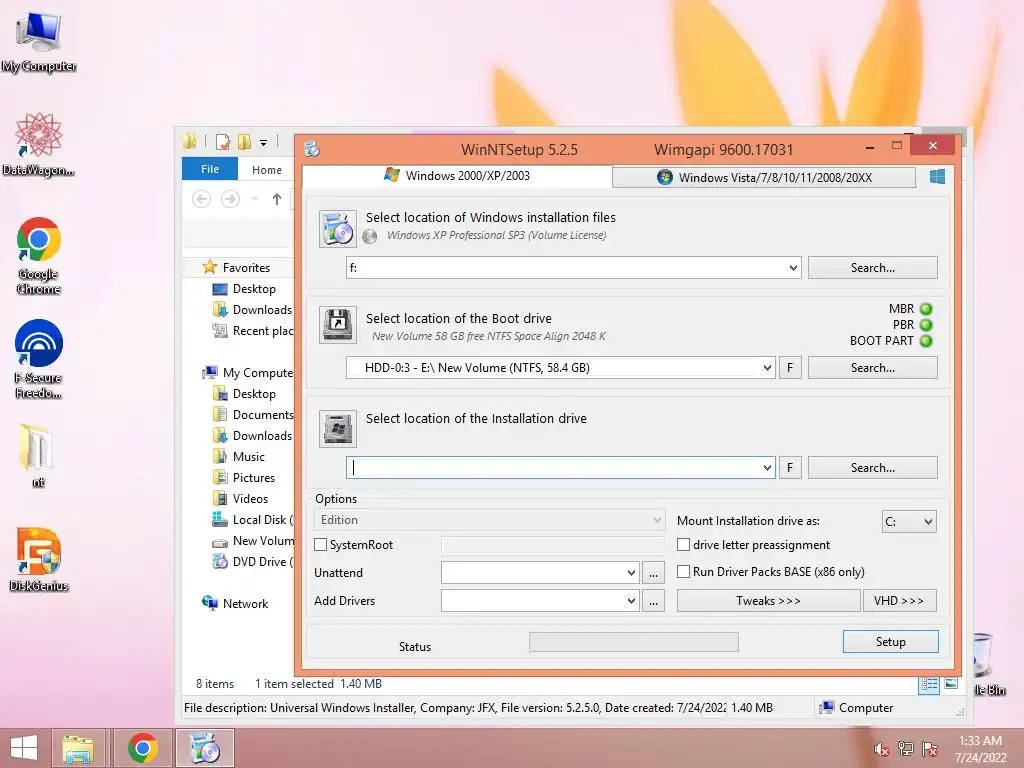Click the Setup button
1024x768 pixels.
[891, 642]
